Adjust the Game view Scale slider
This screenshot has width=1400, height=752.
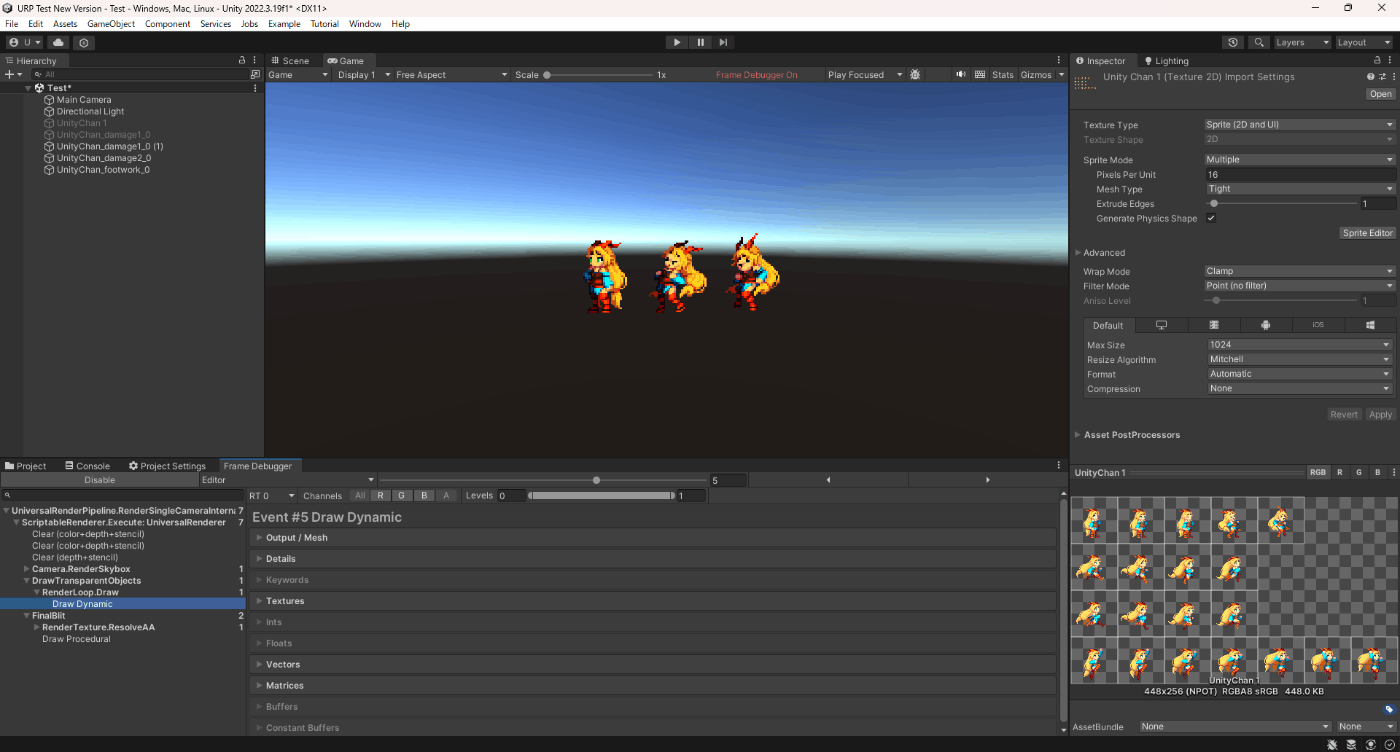point(599,75)
